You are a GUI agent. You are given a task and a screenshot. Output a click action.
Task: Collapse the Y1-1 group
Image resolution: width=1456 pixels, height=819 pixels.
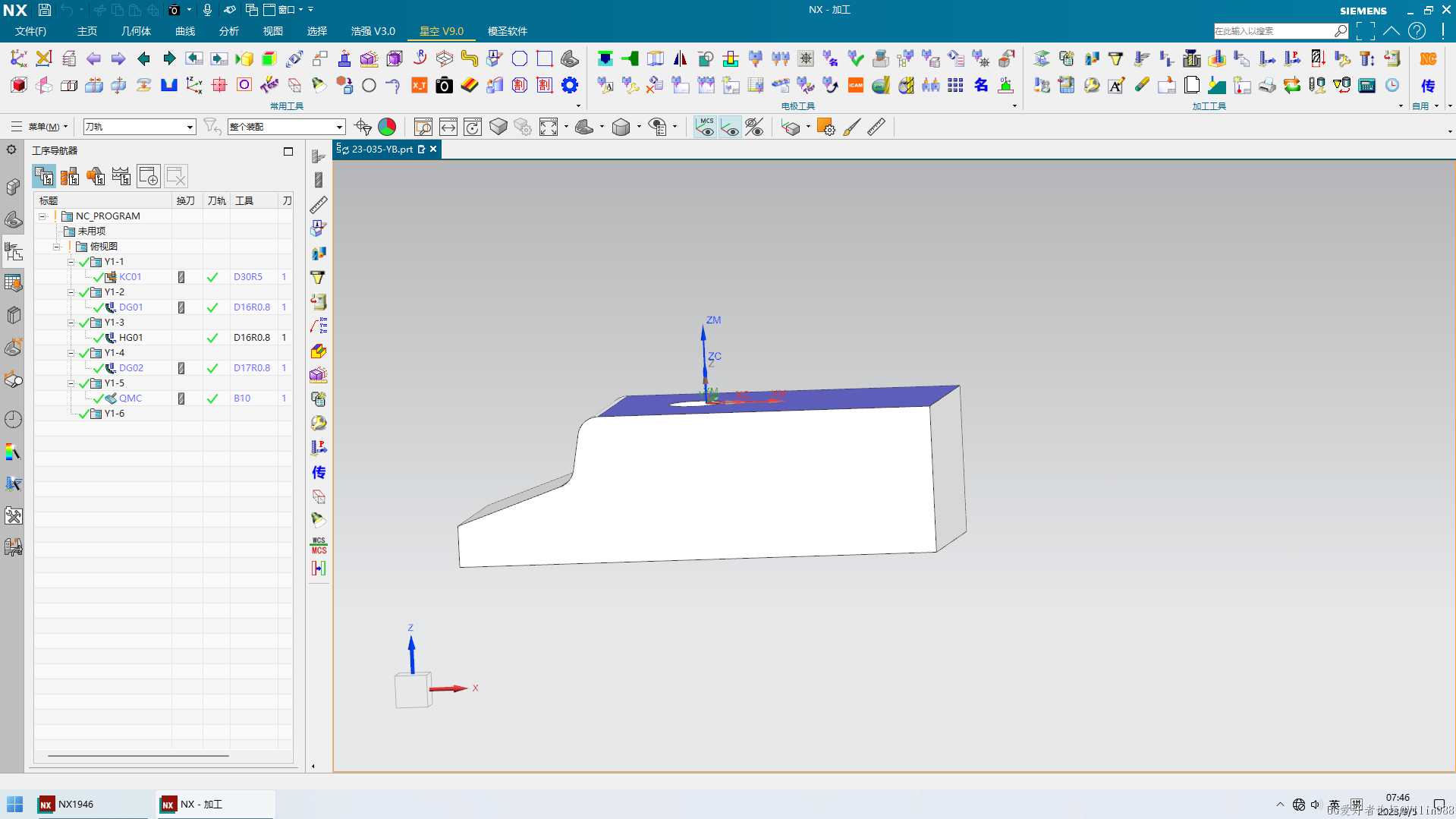click(71, 262)
